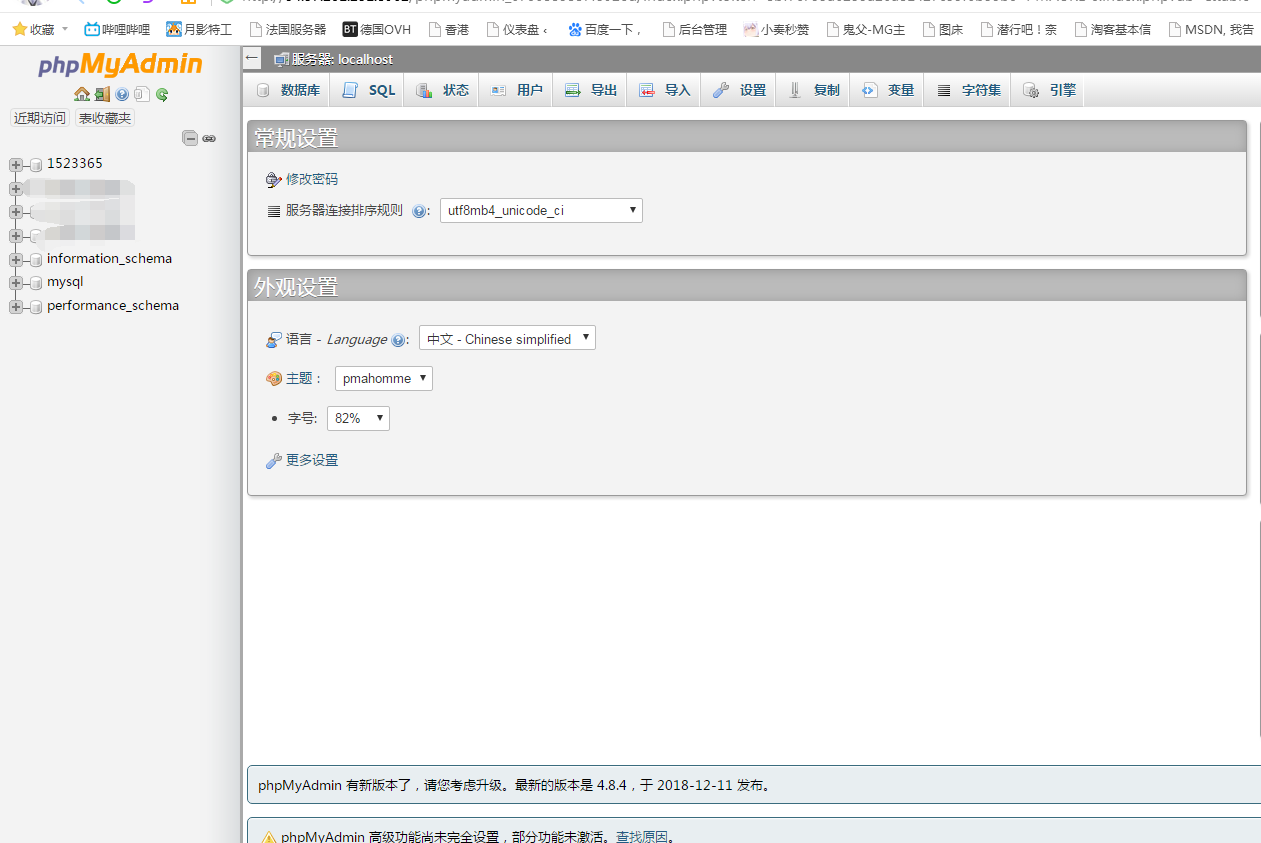Reload navigation panel with green refresh icon

click(162, 94)
